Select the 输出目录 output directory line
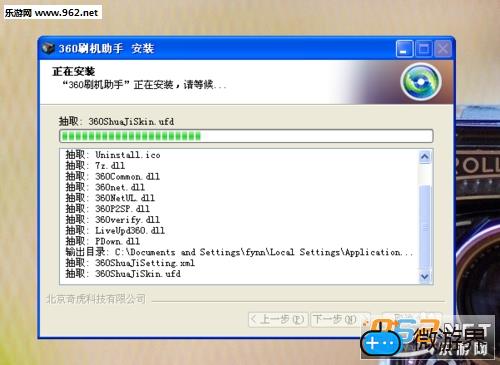Viewport: 500px width, 365px height. pyautogui.click(x=239, y=252)
